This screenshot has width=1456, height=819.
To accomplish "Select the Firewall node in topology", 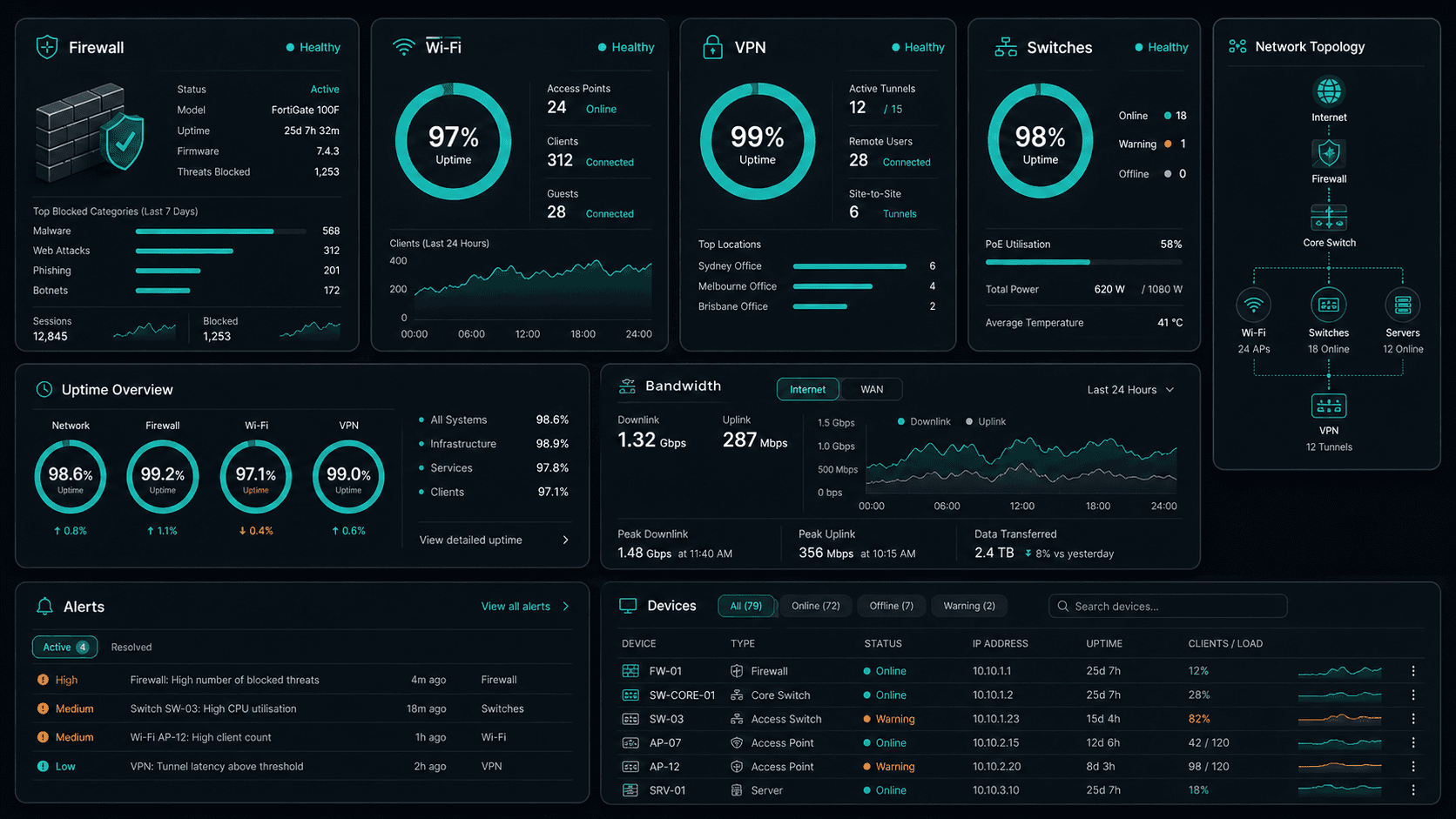I will point(1329,153).
